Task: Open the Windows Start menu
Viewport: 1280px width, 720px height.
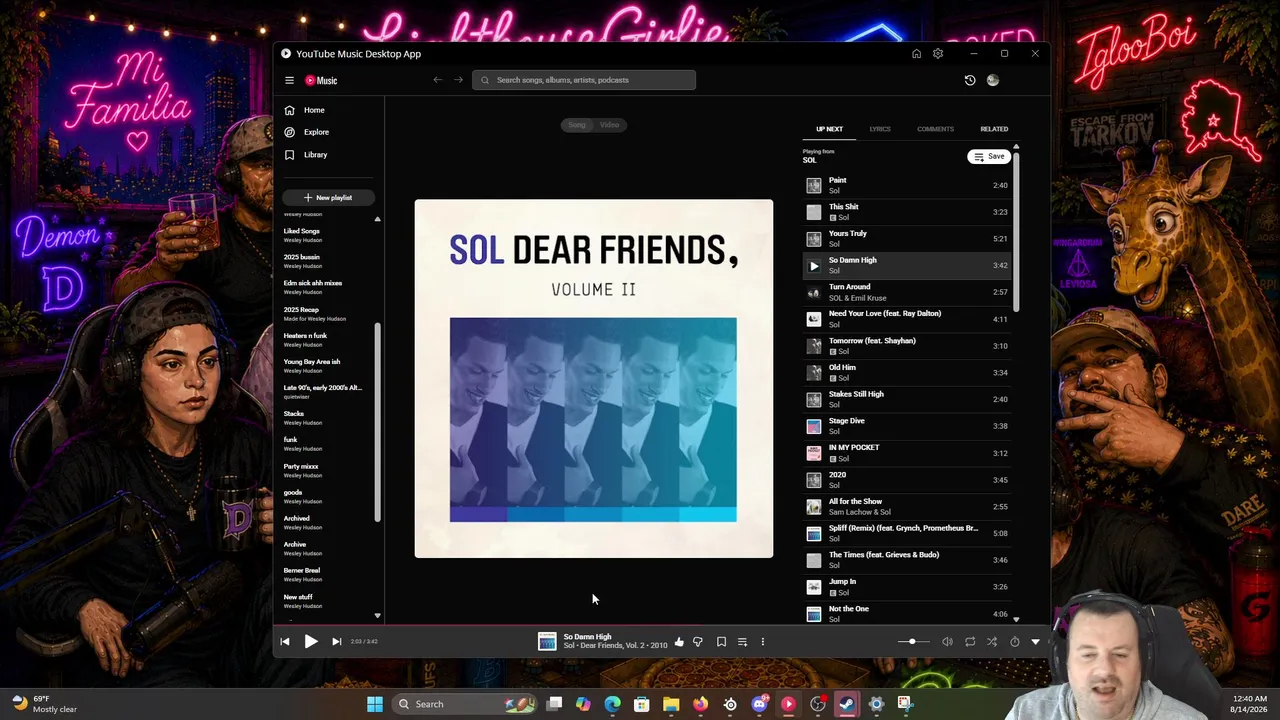Action: (375, 704)
